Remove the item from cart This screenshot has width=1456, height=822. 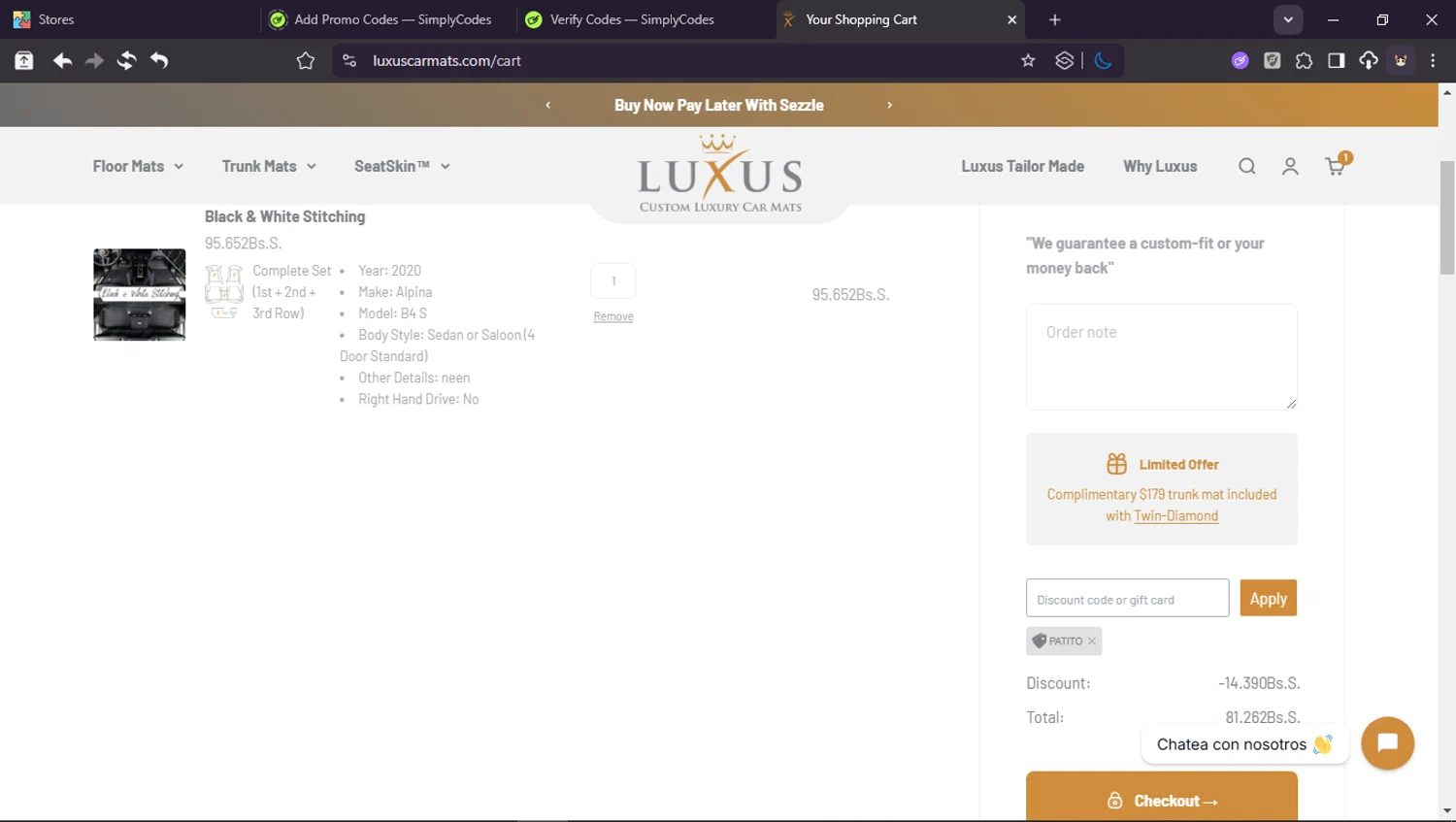[x=613, y=316]
